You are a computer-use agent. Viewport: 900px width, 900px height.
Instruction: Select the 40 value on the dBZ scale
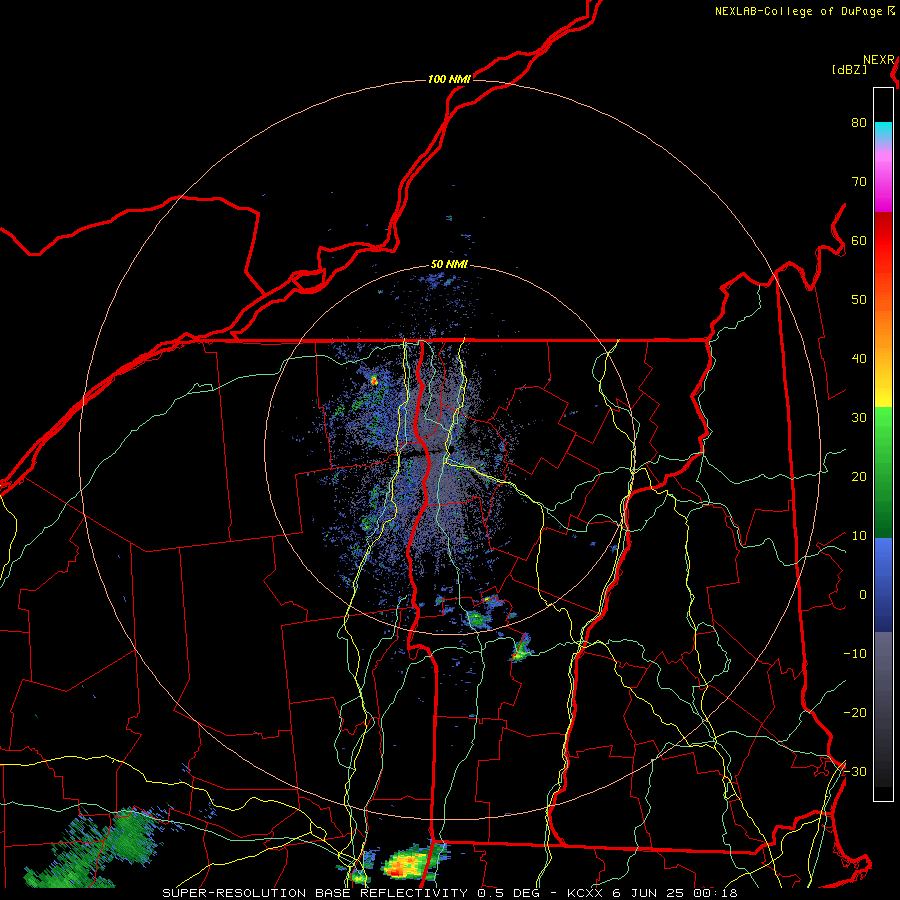coord(859,359)
